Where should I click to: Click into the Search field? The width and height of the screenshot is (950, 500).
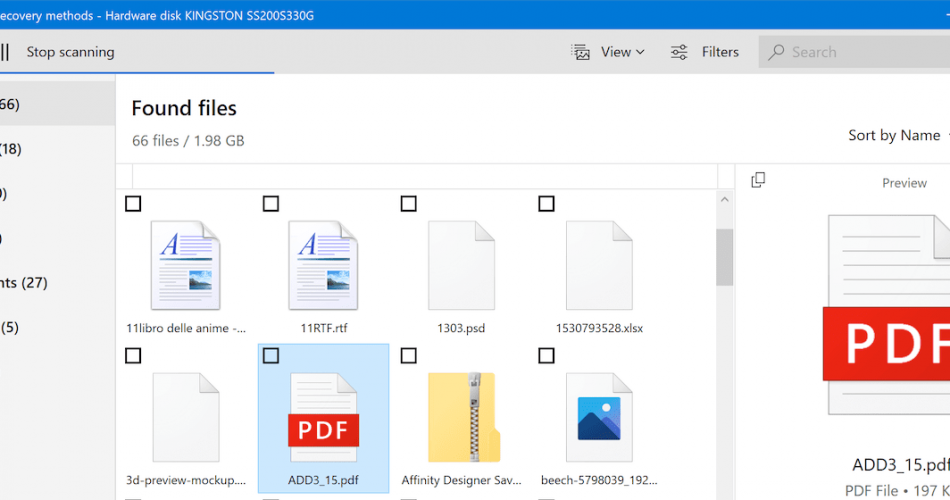click(x=860, y=52)
